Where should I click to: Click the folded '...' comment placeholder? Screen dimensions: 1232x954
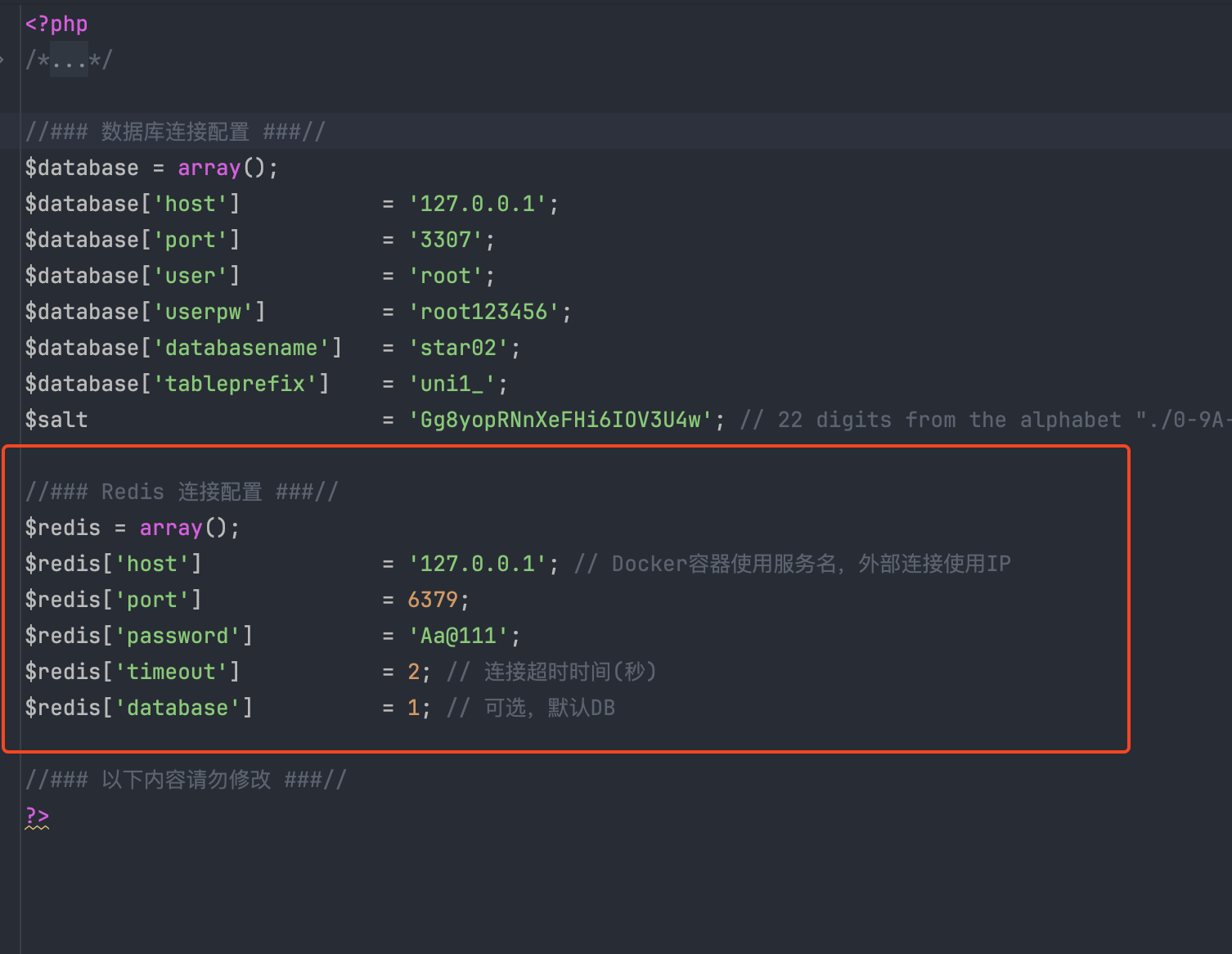(x=69, y=61)
